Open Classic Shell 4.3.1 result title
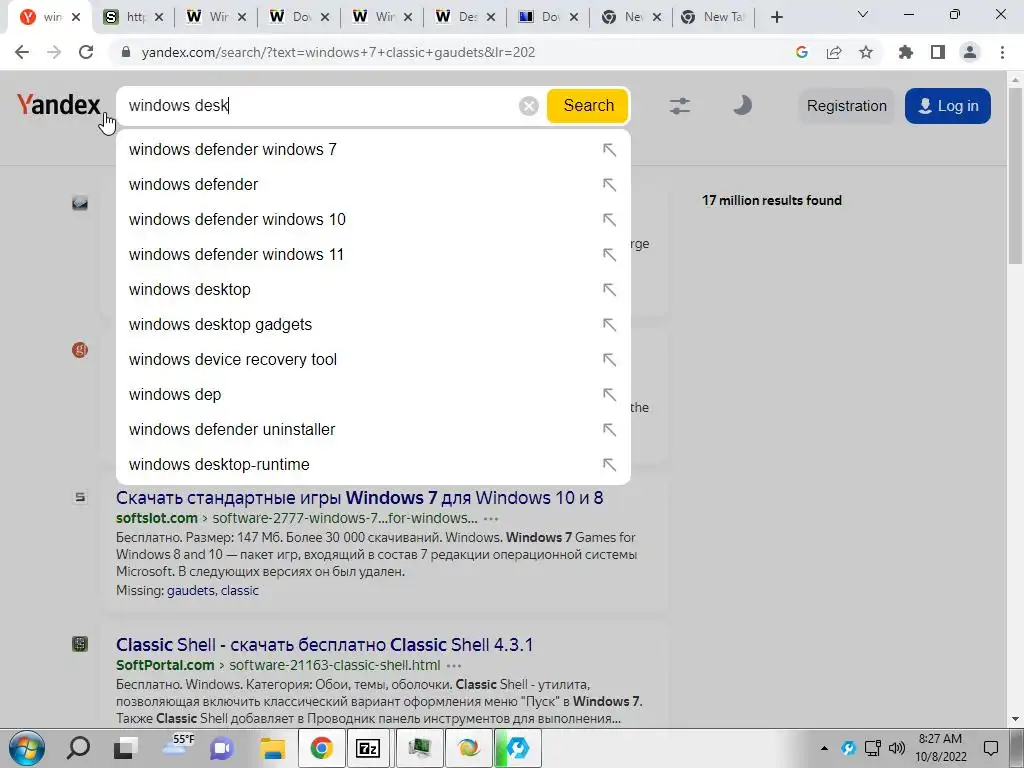 tap(325, 645)
